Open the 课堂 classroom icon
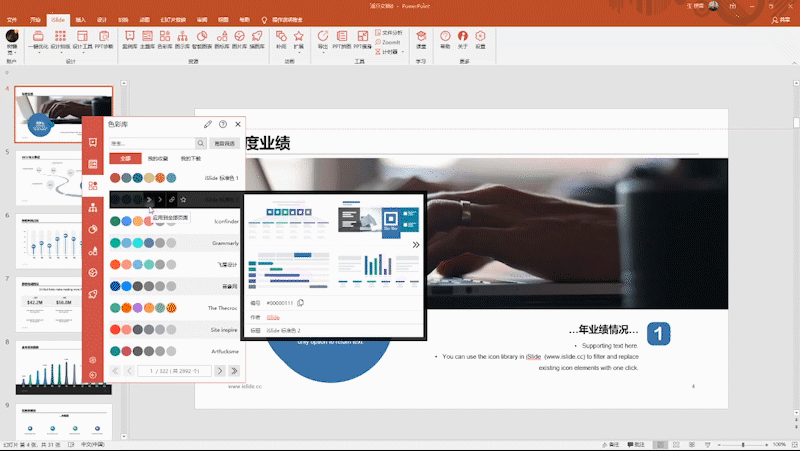The height and width of the screenshot is (451, 800). pos(421,37)
